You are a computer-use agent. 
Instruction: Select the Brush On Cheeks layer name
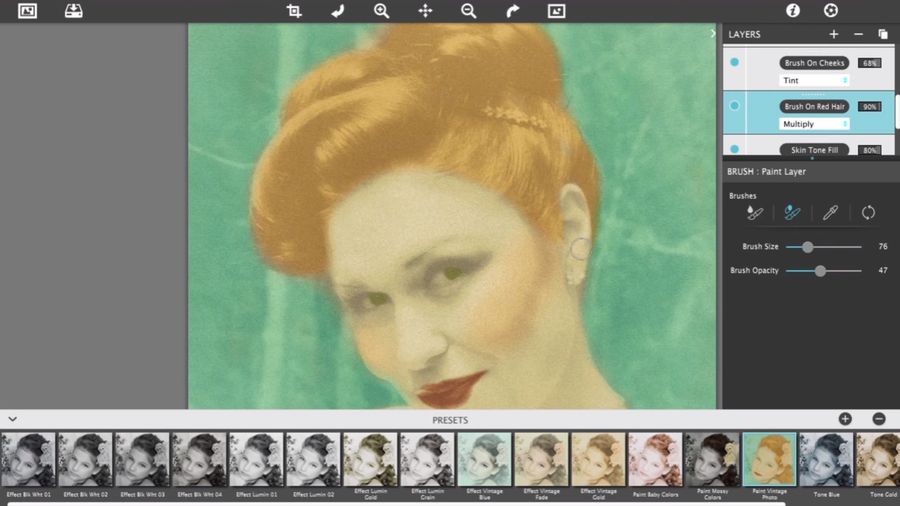pyautogui.click(x=814, y=63)
